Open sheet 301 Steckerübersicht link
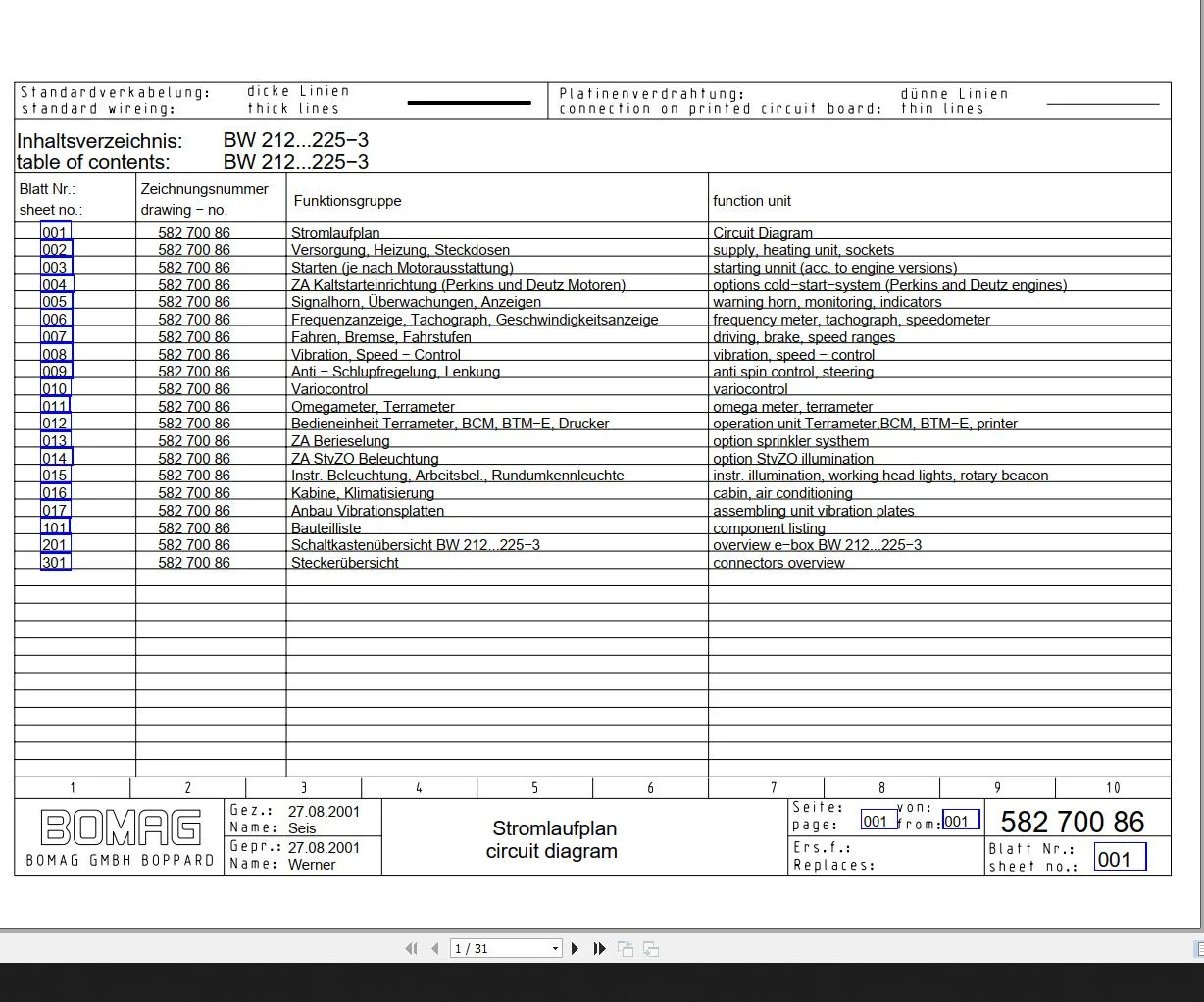This screenshot has width=1204, height=1002. click(x=56, y=562)
